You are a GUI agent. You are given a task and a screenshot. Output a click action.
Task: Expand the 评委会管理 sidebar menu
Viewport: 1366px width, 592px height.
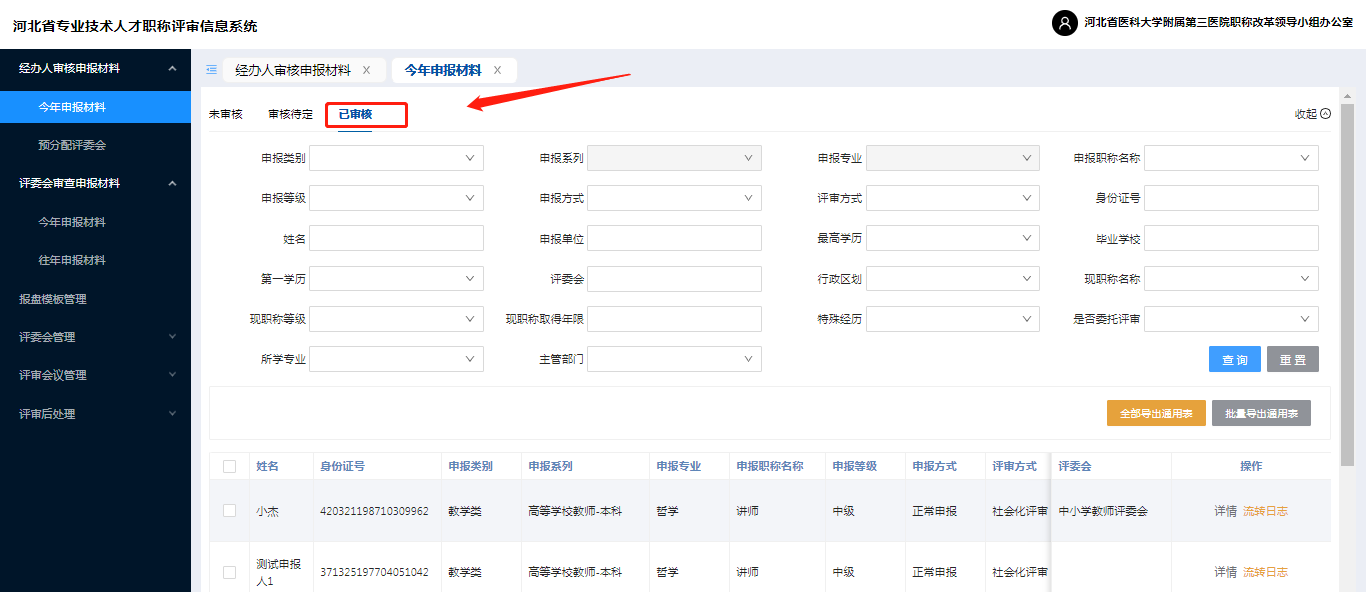(173, 337)
